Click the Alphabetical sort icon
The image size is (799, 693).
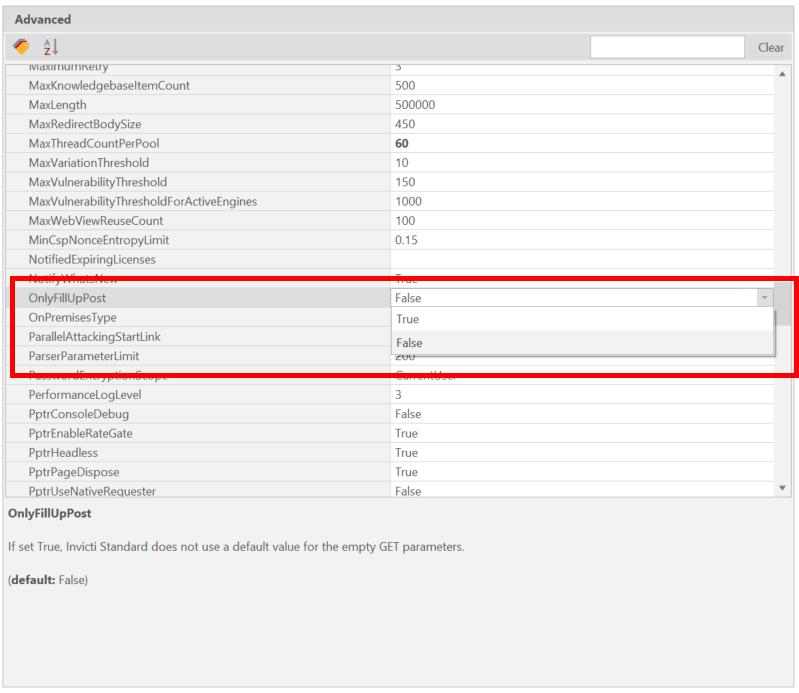pyautogui.click(x=50, y=47)
